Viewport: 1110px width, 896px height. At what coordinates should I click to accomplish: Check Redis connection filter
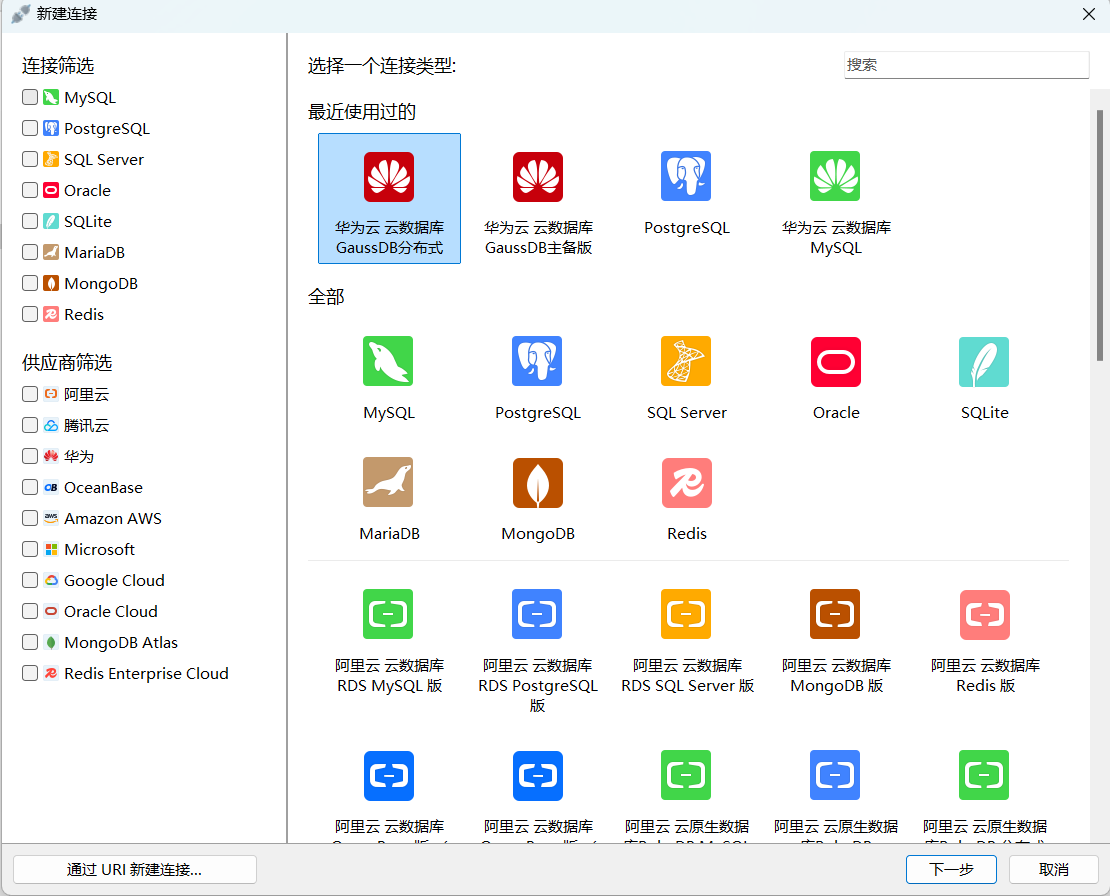(30, 314)
